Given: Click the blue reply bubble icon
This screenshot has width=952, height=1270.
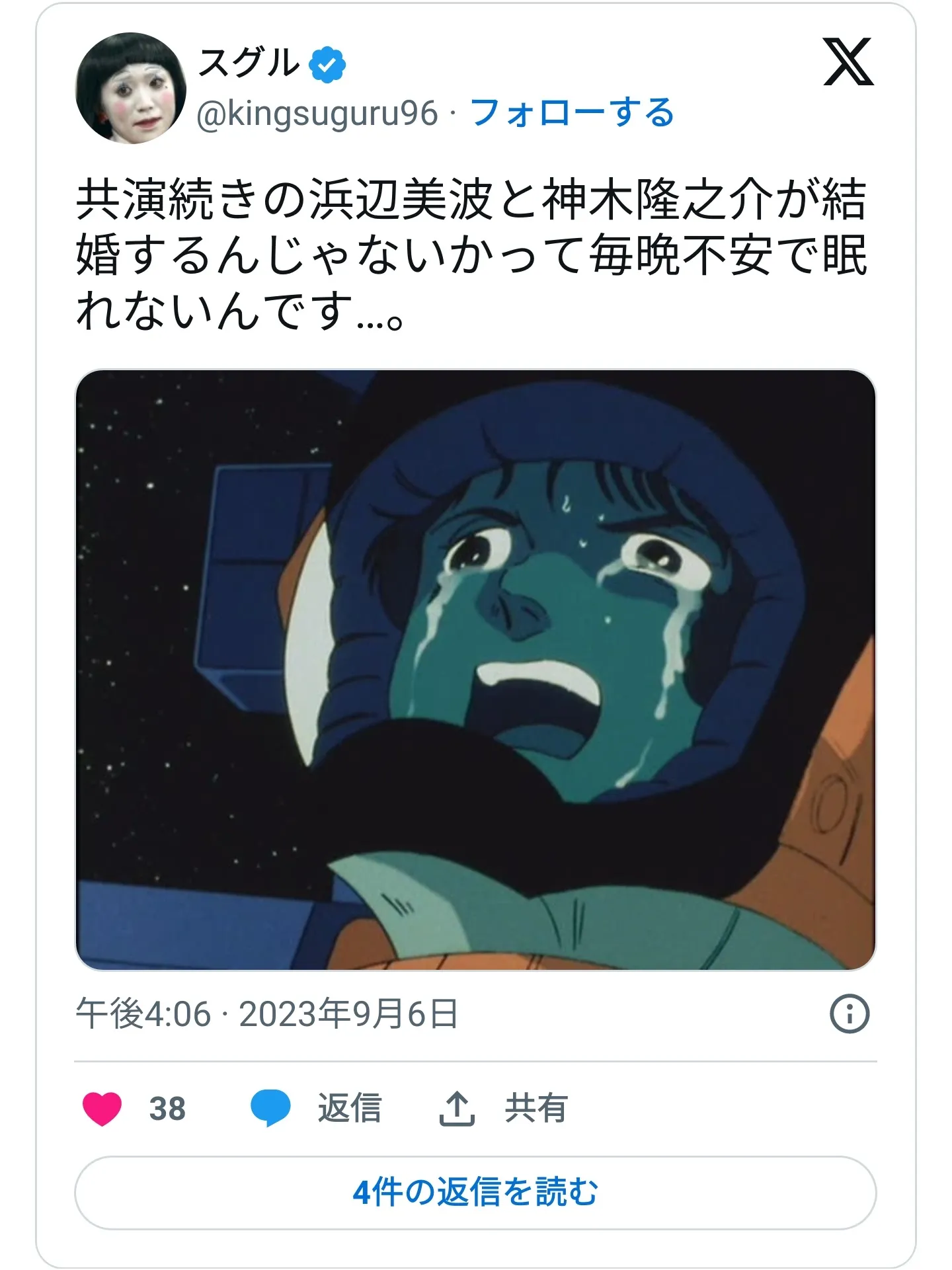Looking at the screenshot, I should tap(270, 1109).
